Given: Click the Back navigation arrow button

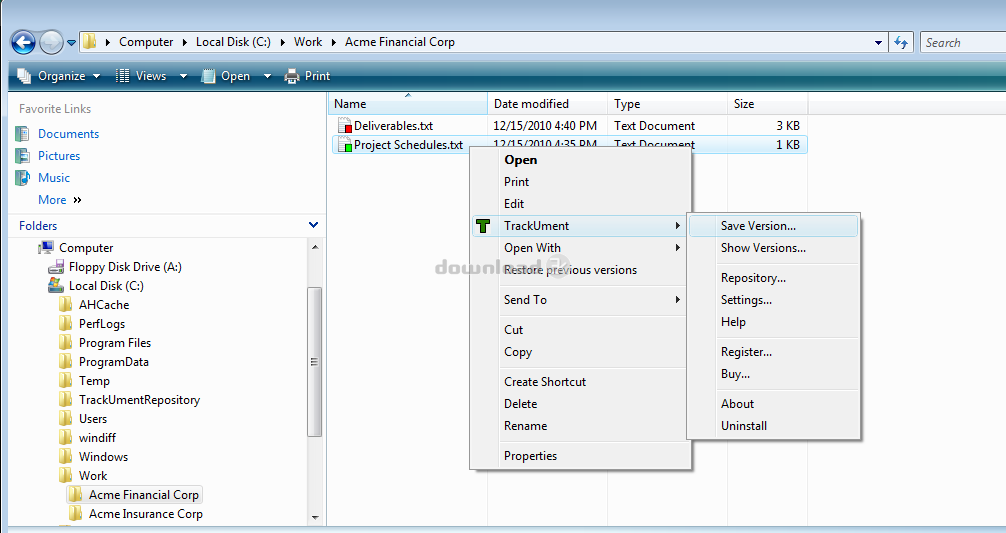Looking at the screenshot, I should point(23,43).
